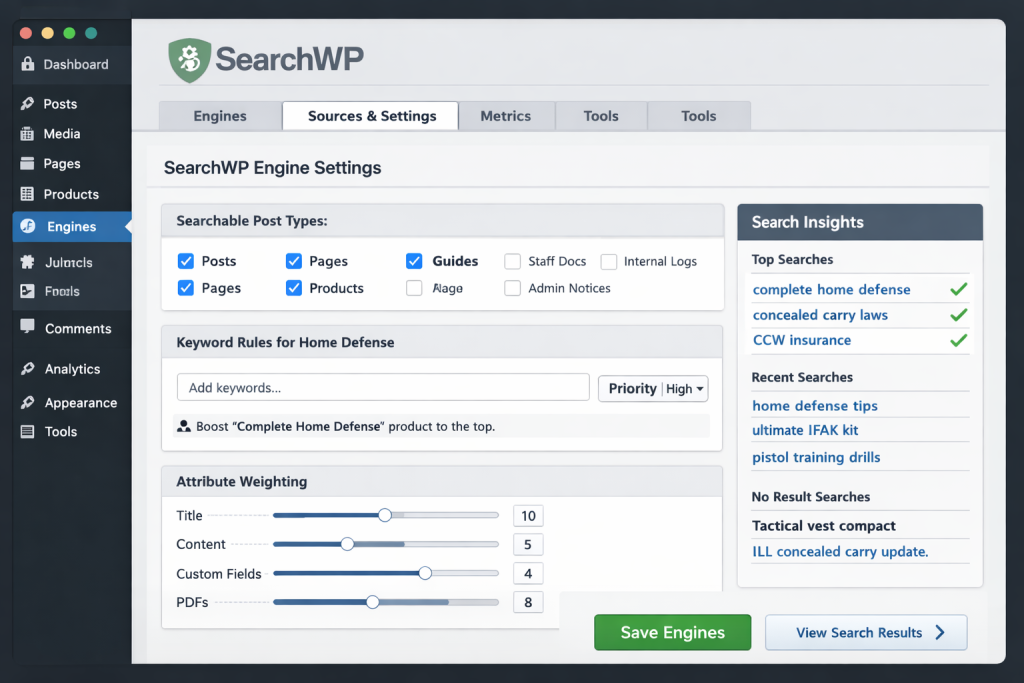
Task: Click the chevron on View Search Results
Action: pyautogui.click(x=939, y=632)
